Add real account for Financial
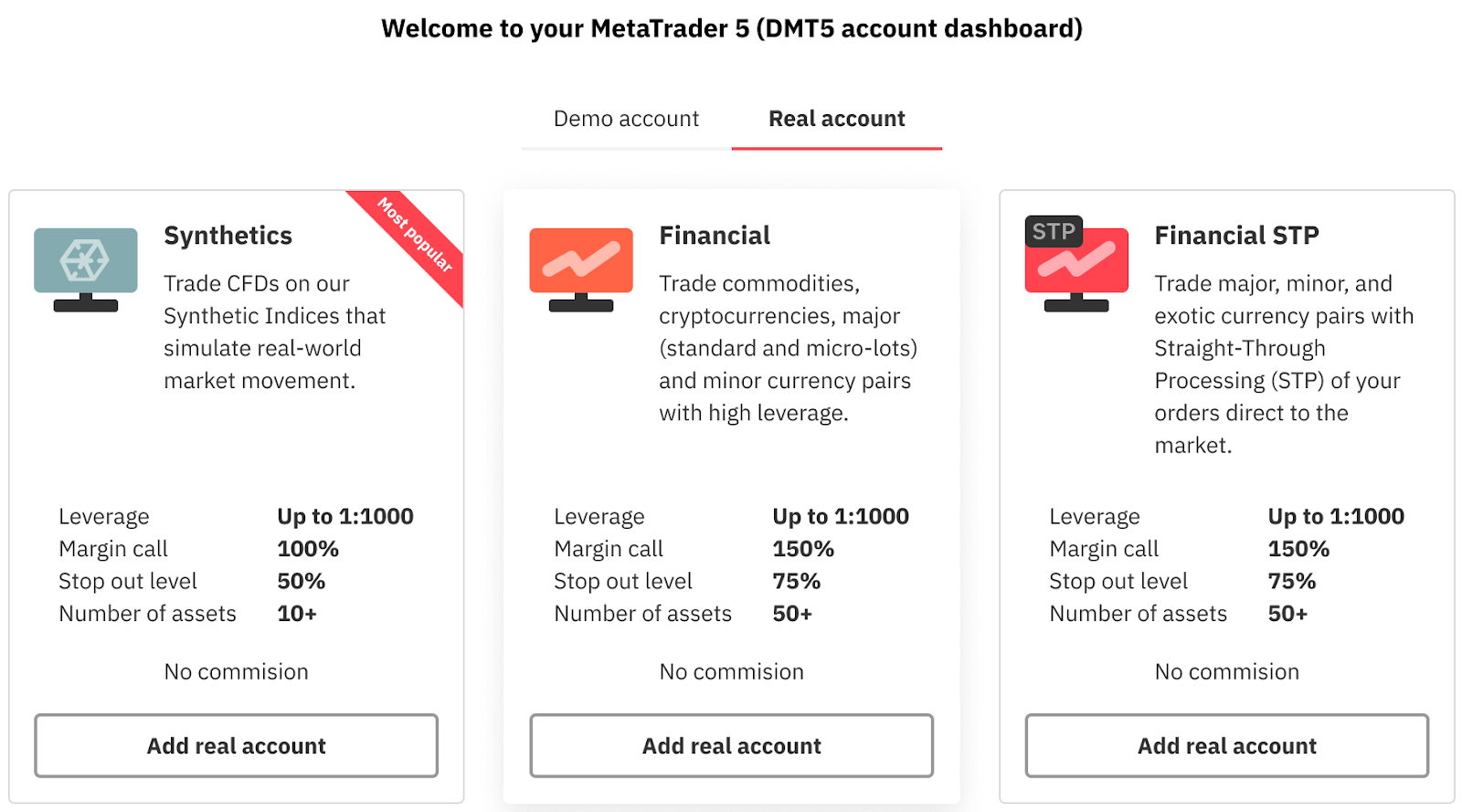 (x=731, y=746)
